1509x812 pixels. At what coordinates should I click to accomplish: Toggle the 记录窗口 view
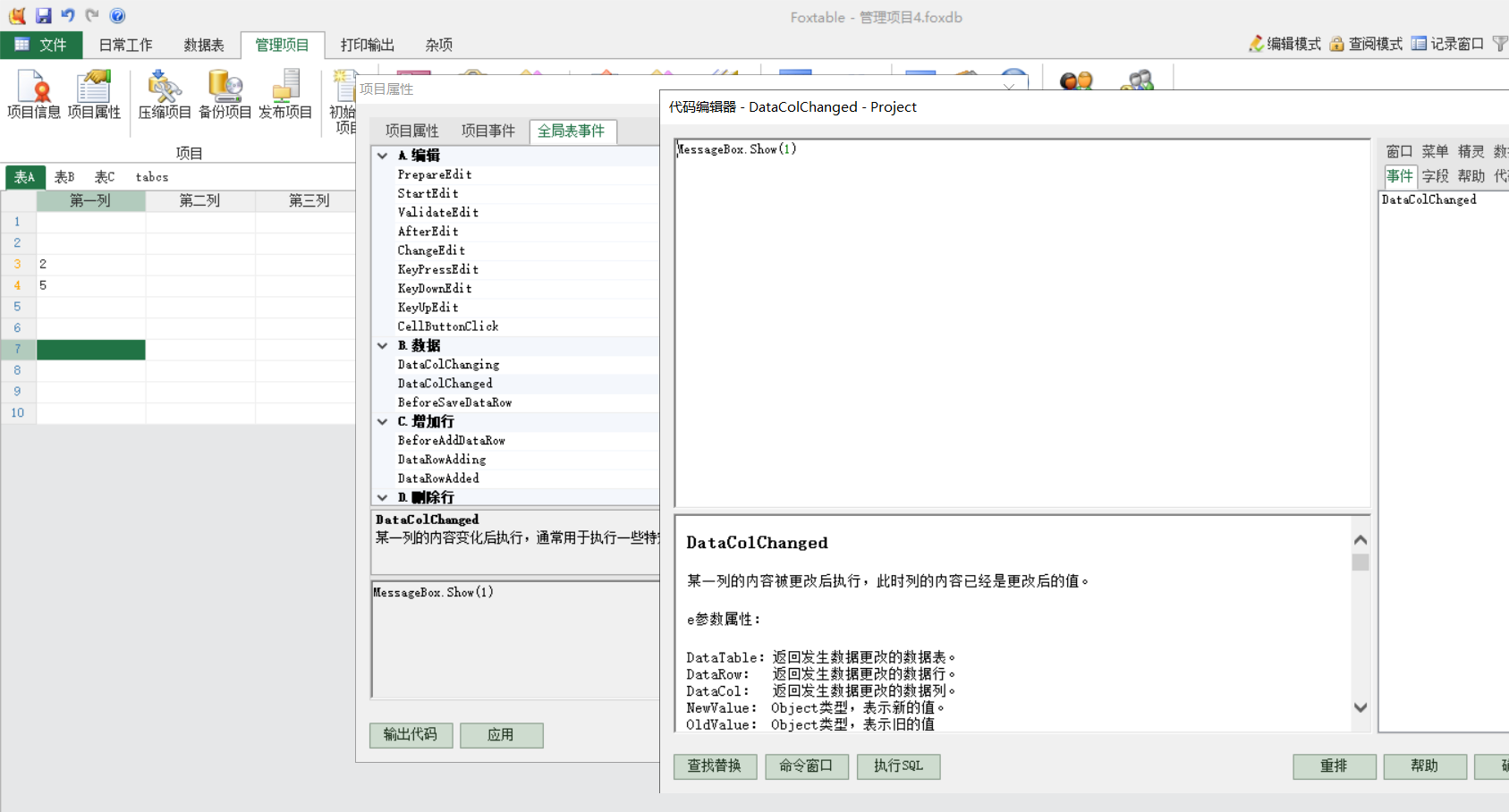(x=1447, y=44)
